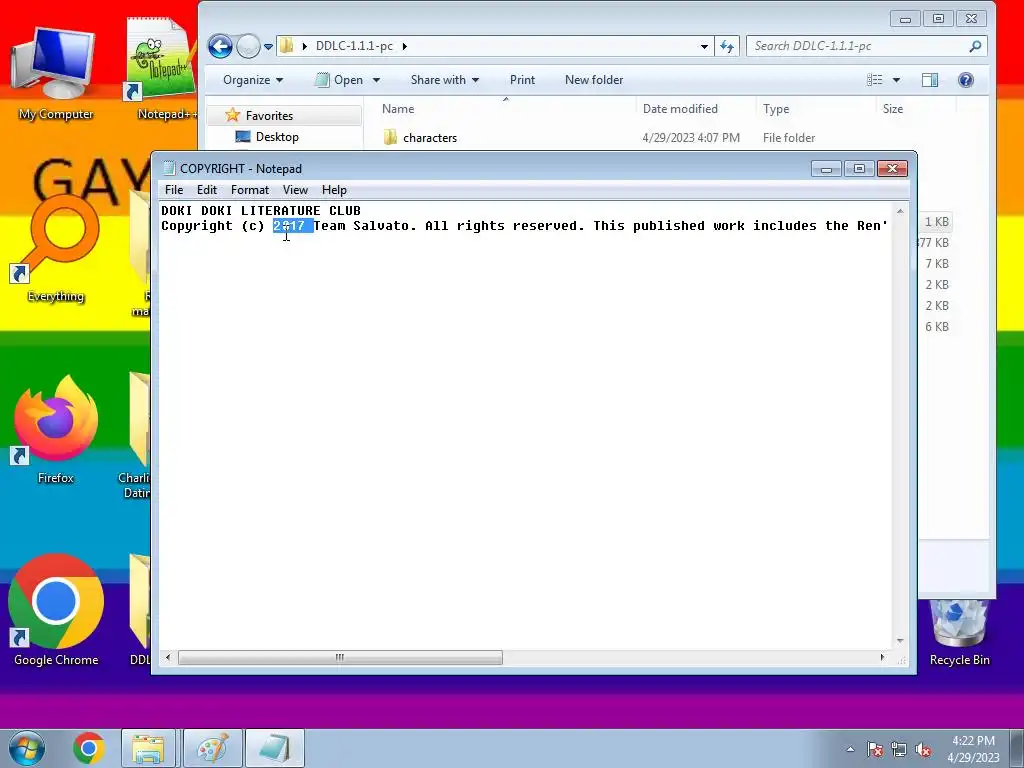Open the File menu in Notepad
The width and height of the screenshot is (1024, 768).
174,190
